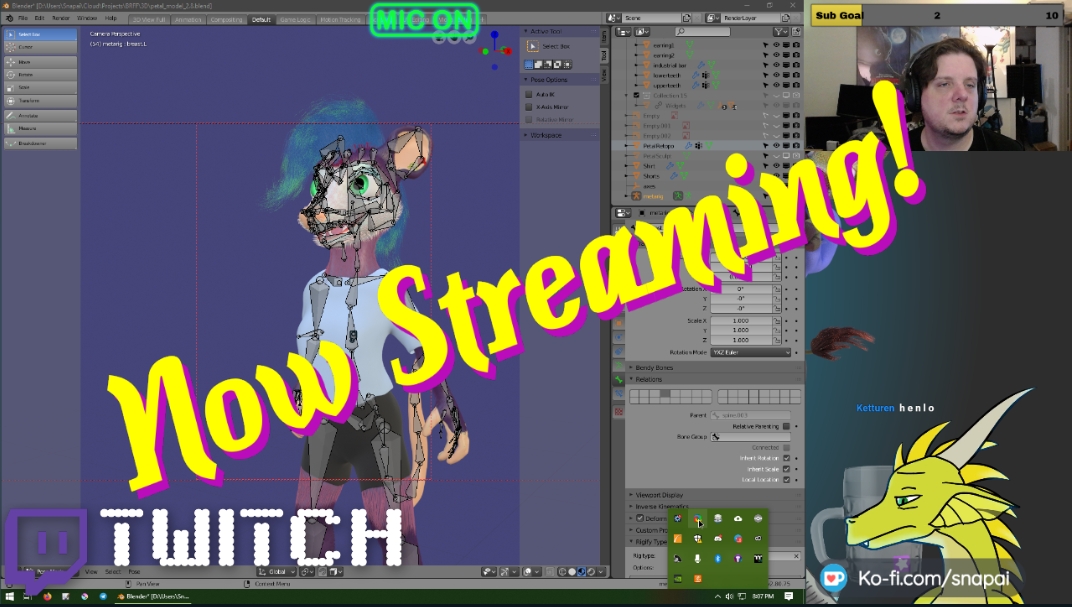
Task: Switch to the Animation workspace tab
Action: point(188,20)
